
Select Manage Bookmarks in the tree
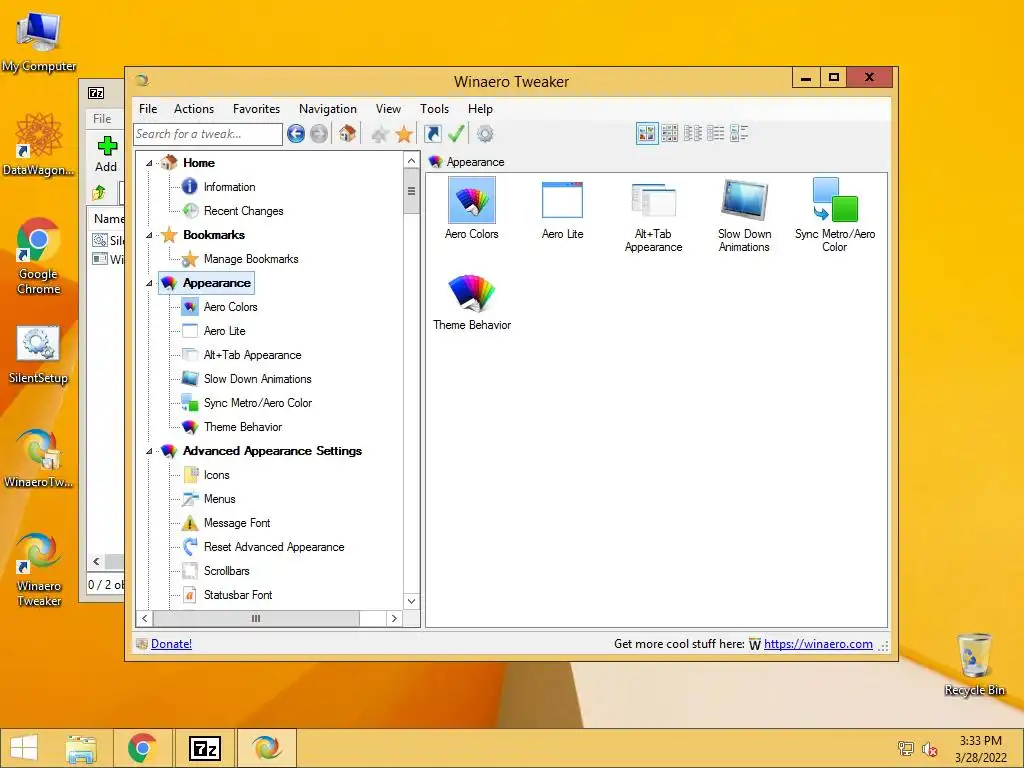[251, 259]
